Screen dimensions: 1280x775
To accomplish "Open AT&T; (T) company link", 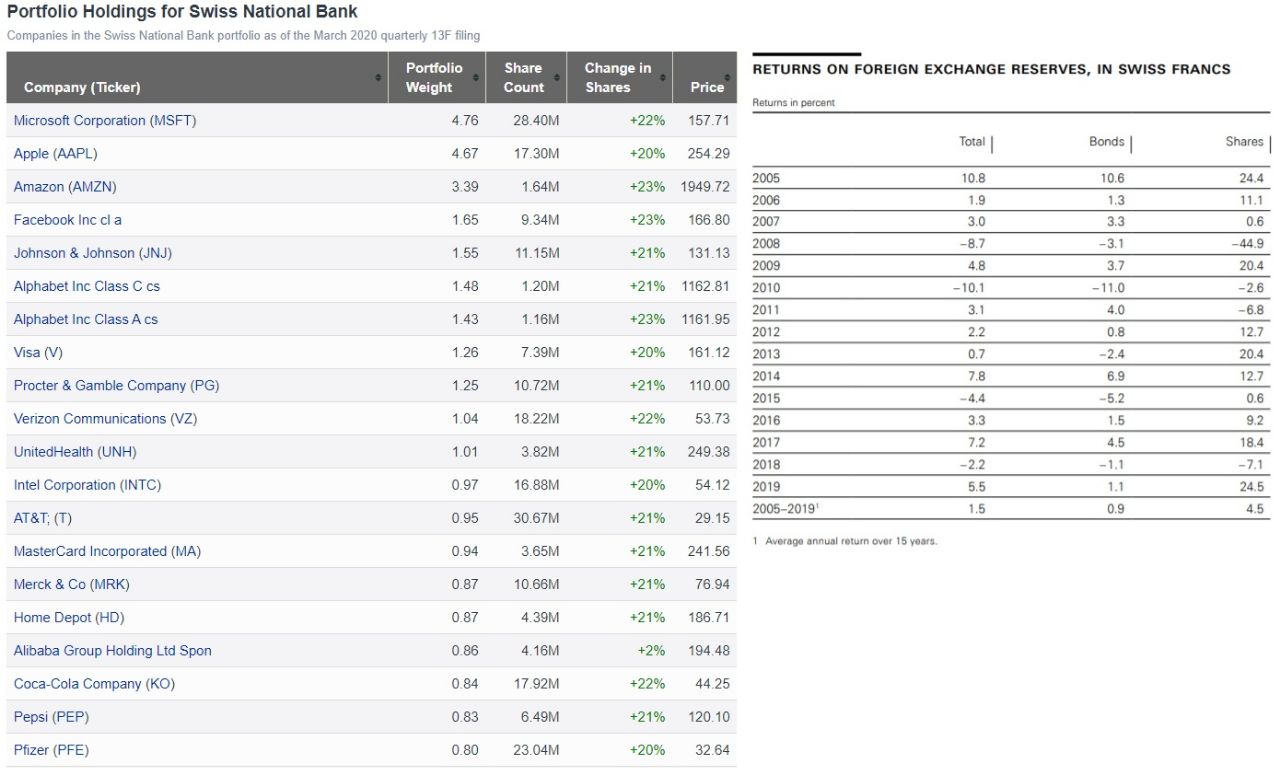I will 43,518.
